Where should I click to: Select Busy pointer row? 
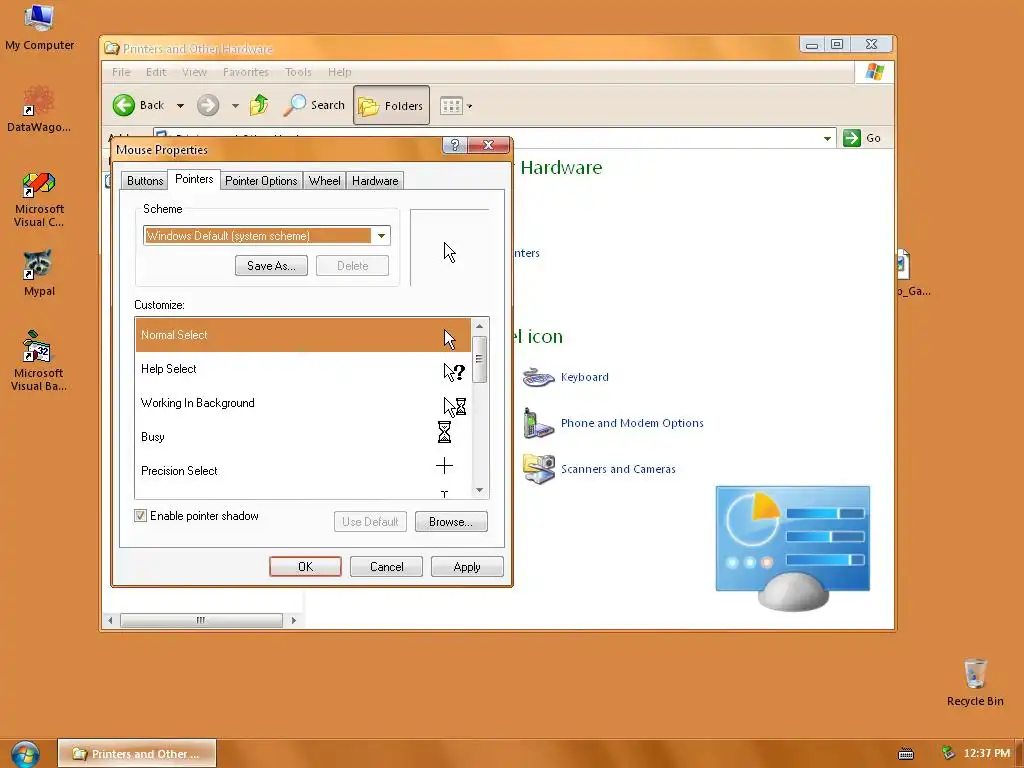click(303, 437)
